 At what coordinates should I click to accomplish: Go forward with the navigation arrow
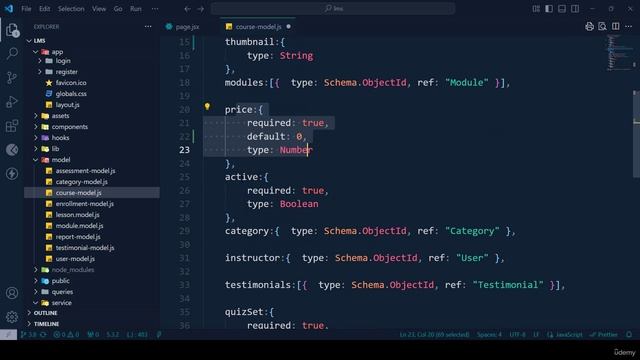point(200,9)
